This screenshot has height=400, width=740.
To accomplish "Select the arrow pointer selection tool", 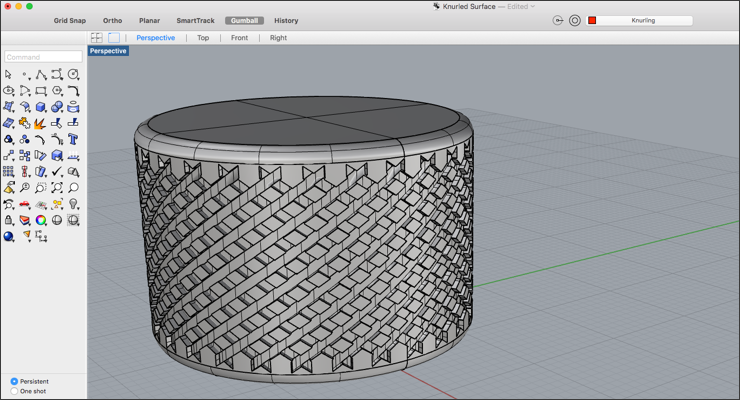I will coord(8,75).
